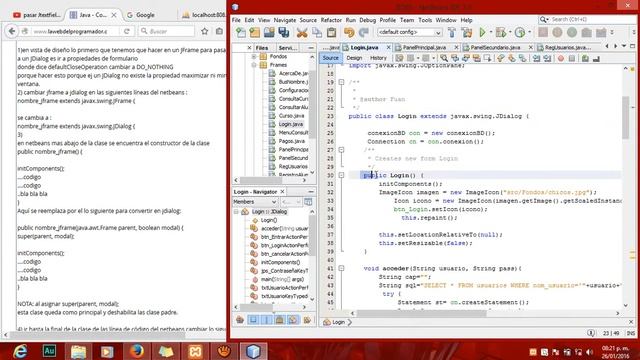Toggle Show Static Members filter in Navigator
Viewport: 640px width, 360px height.
(267, 320)
